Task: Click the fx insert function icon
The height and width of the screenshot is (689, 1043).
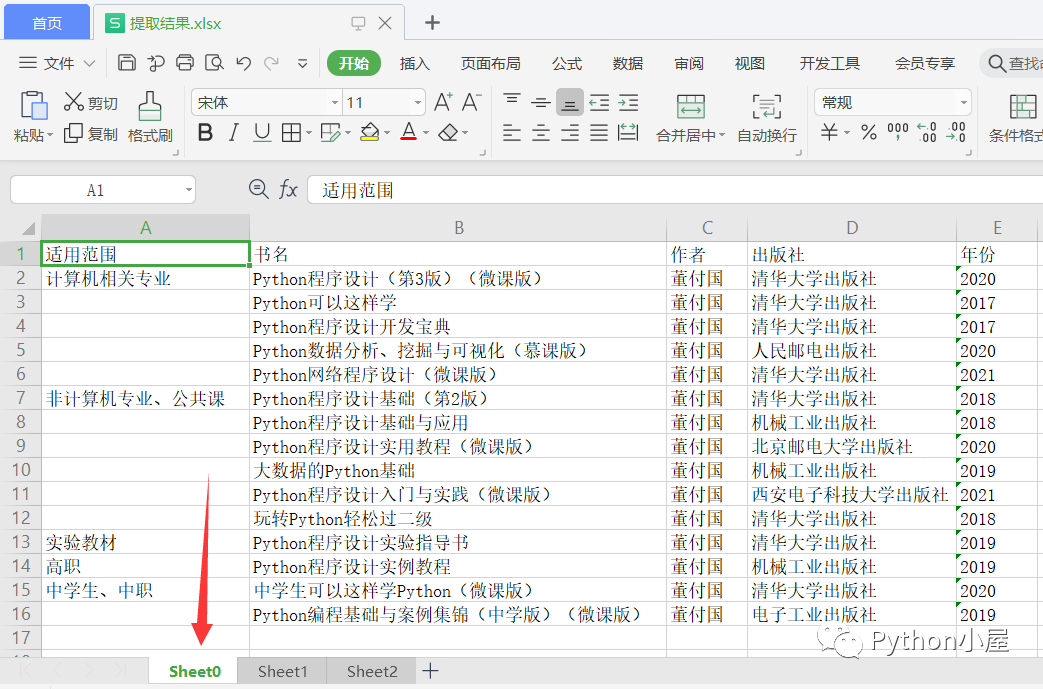Action: 288,190
